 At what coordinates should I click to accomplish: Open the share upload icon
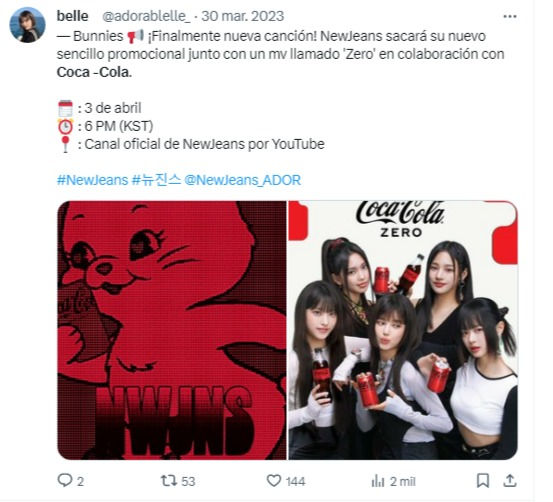pyautogui.click(x=510, y=480)
